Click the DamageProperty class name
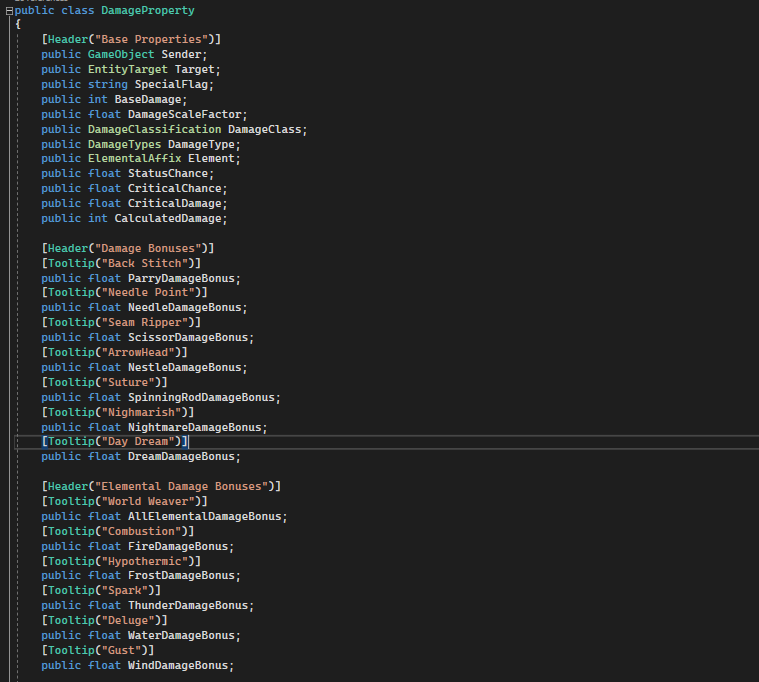The image size is (759, 682). [148, 10]
